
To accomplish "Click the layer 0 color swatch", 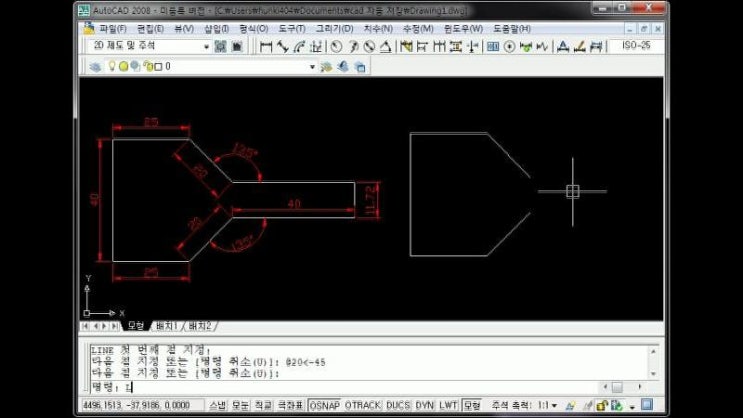I will click(158, 67).
